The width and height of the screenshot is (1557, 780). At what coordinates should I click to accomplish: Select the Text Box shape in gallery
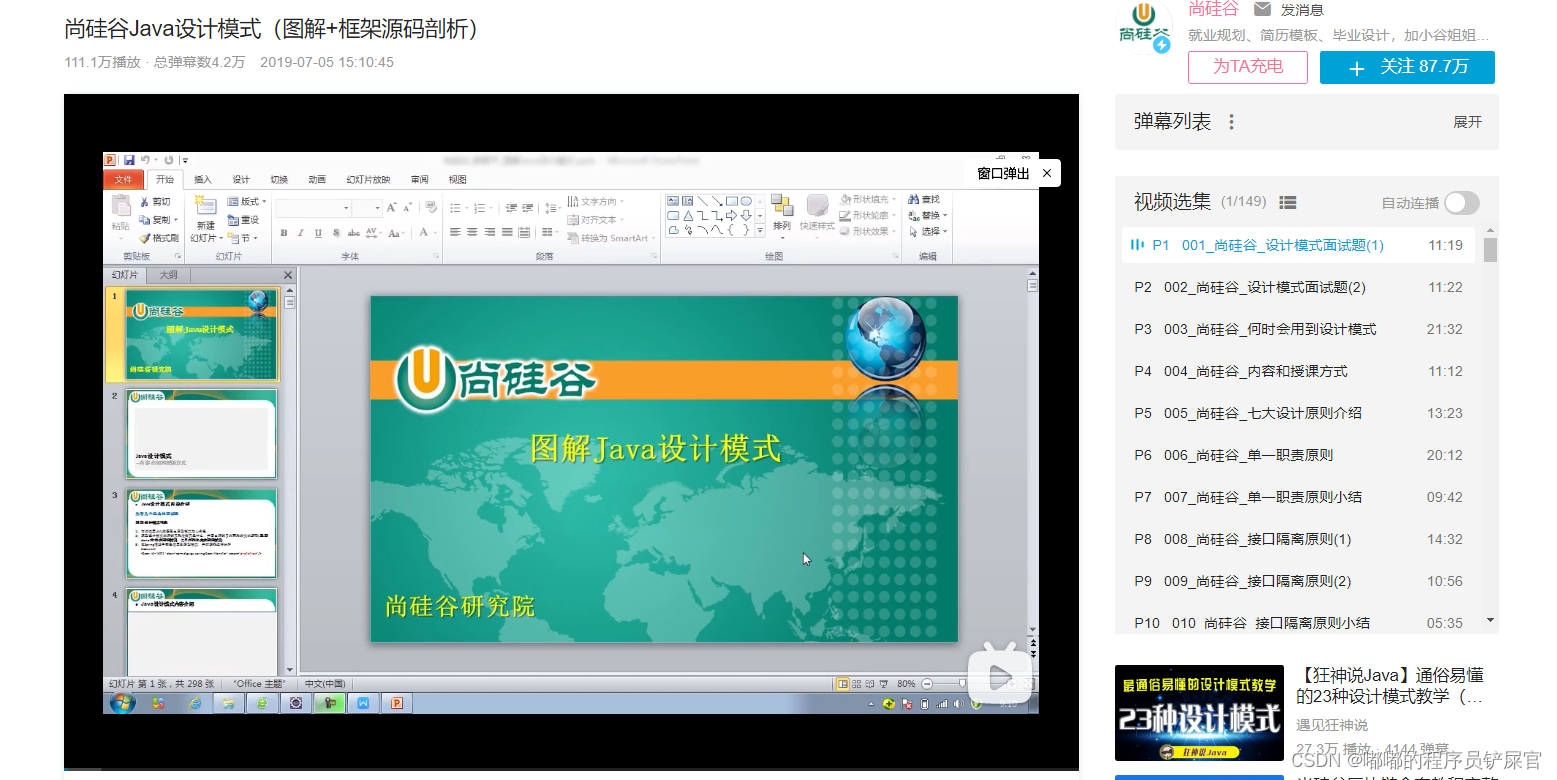click(x=673, y=201)
